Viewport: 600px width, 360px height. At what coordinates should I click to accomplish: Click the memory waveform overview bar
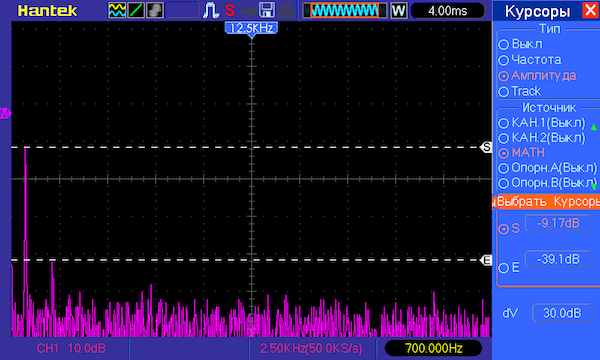345,10
